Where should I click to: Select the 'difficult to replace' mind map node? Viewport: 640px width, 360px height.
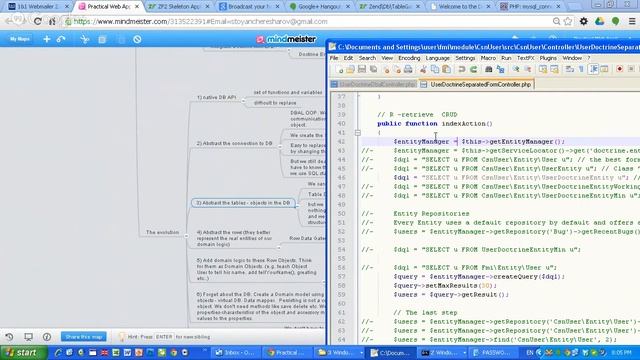tap(275, 103)
